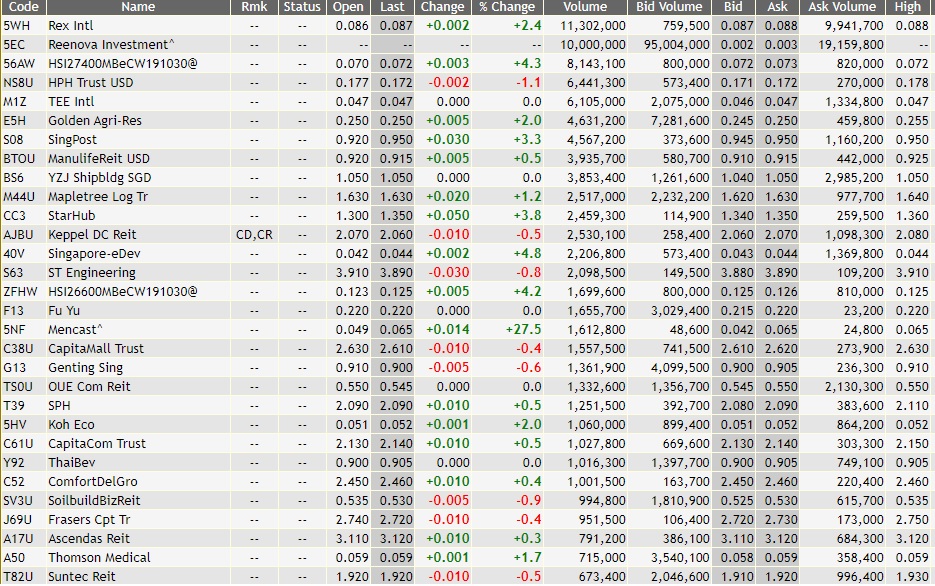
Task: Click Golden Agri-Res bid volume 7,281,600
Action: 680,120
